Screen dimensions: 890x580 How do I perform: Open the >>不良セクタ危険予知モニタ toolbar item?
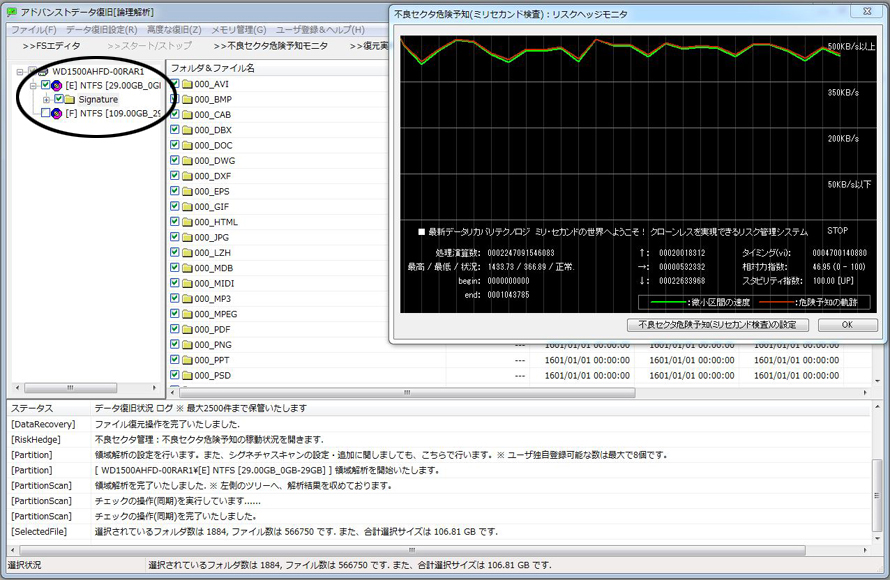pos(271,46)
